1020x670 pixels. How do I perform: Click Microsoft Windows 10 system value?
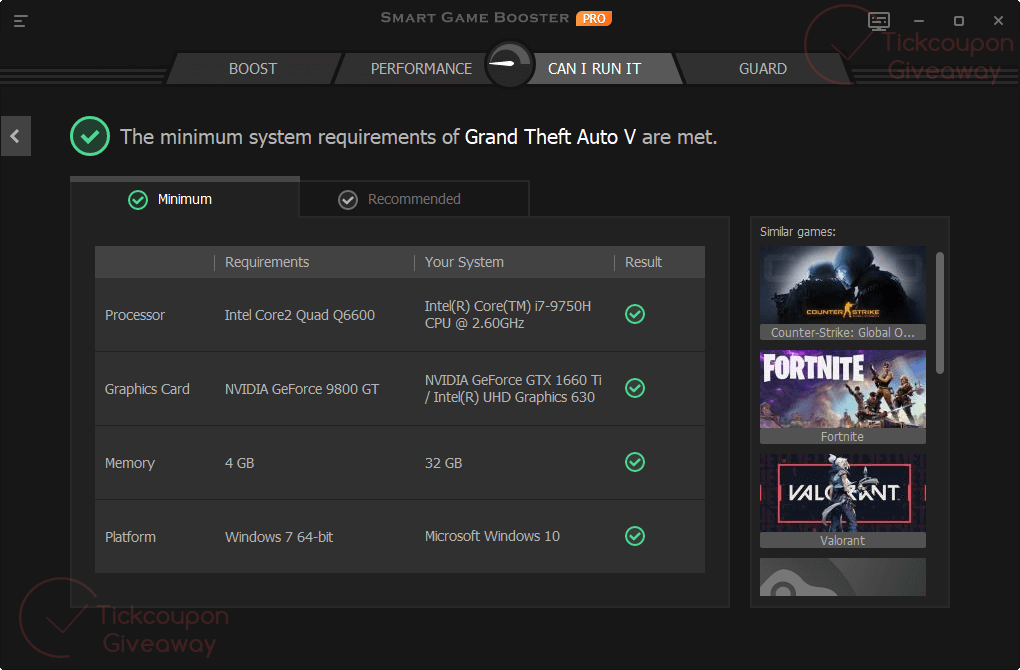pyautogui.click(x=492, y=536)
